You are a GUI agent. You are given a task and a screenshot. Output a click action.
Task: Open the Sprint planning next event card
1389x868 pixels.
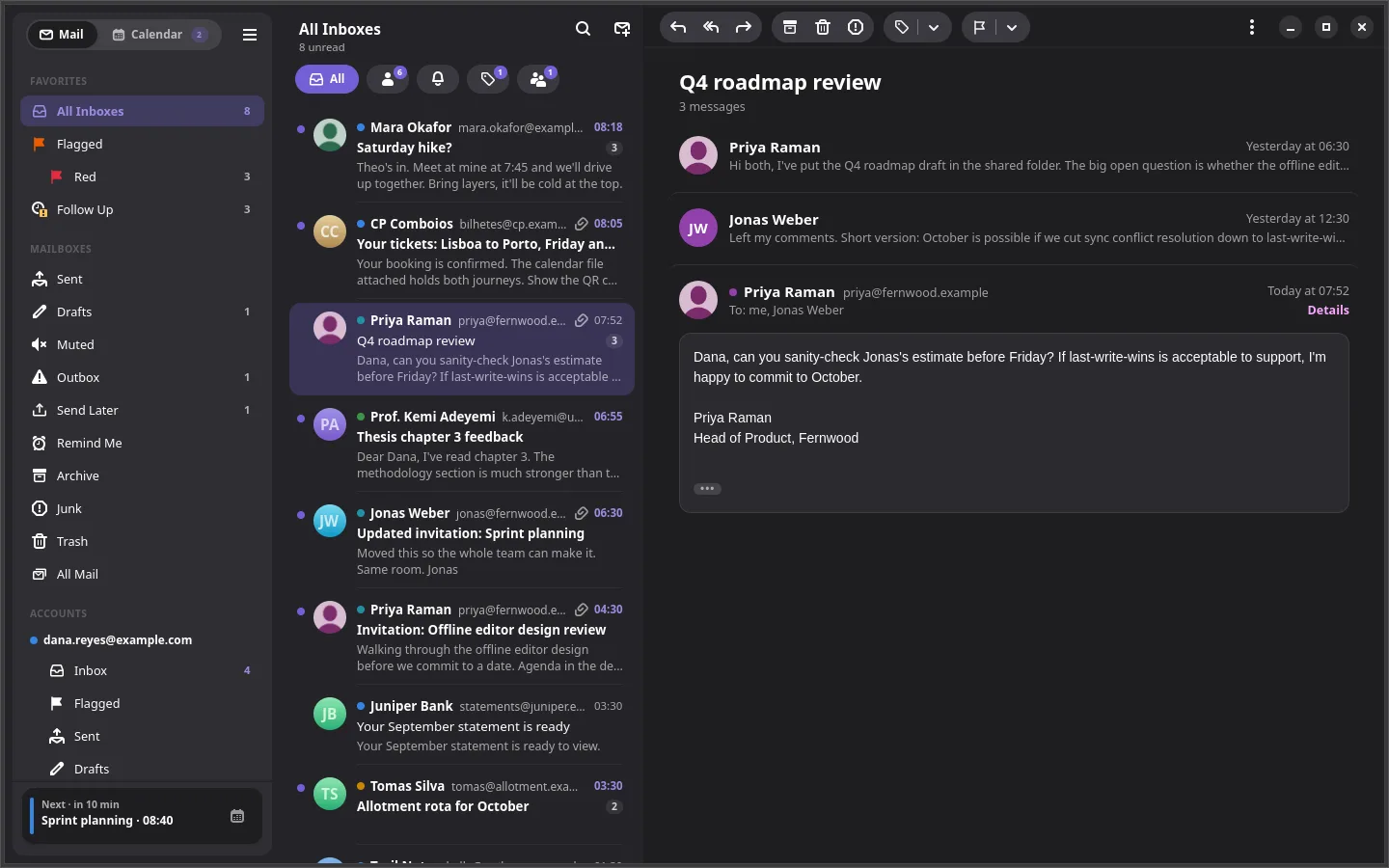pos(143,816)
